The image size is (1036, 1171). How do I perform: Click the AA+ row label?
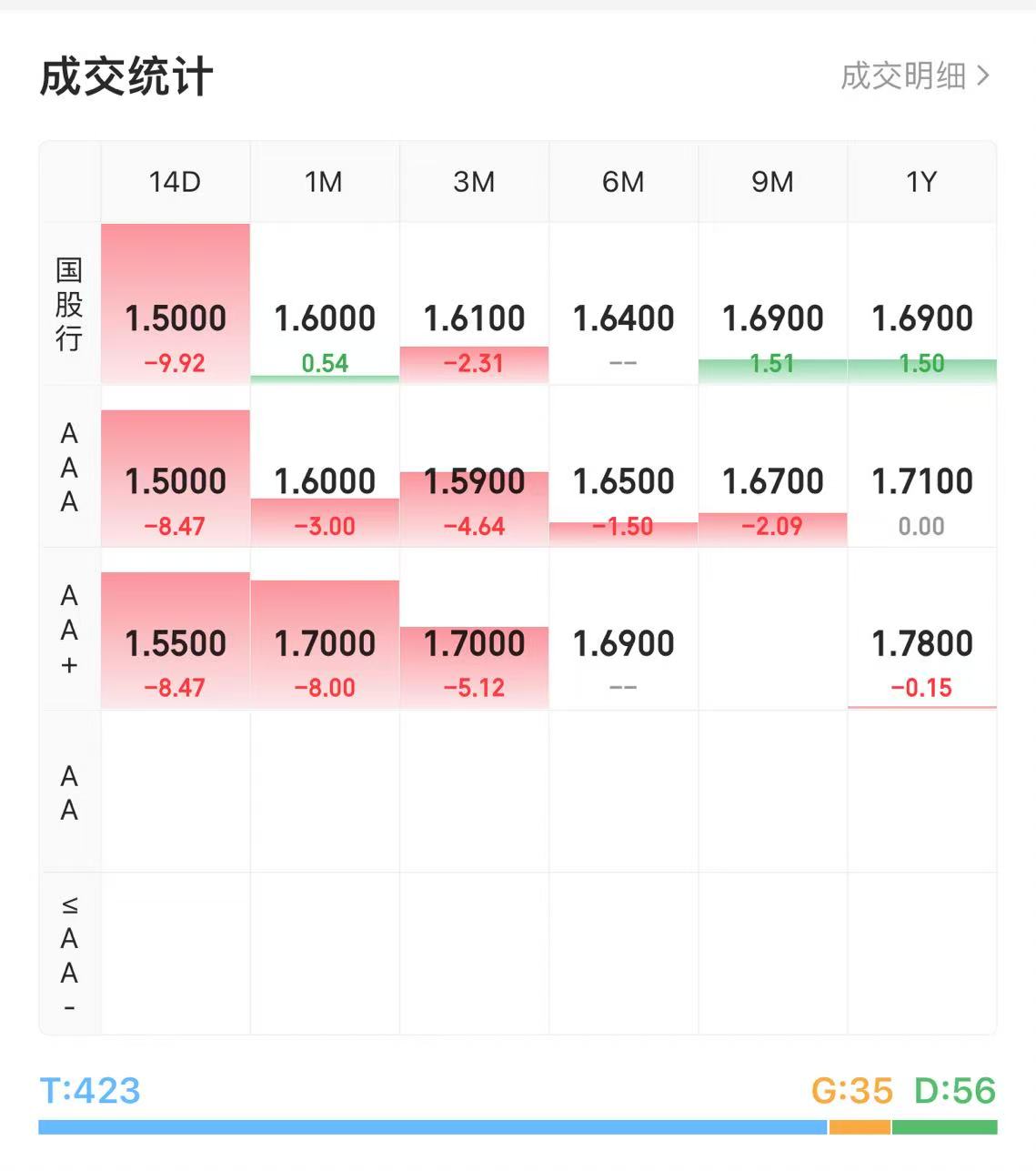click(69, 630)
